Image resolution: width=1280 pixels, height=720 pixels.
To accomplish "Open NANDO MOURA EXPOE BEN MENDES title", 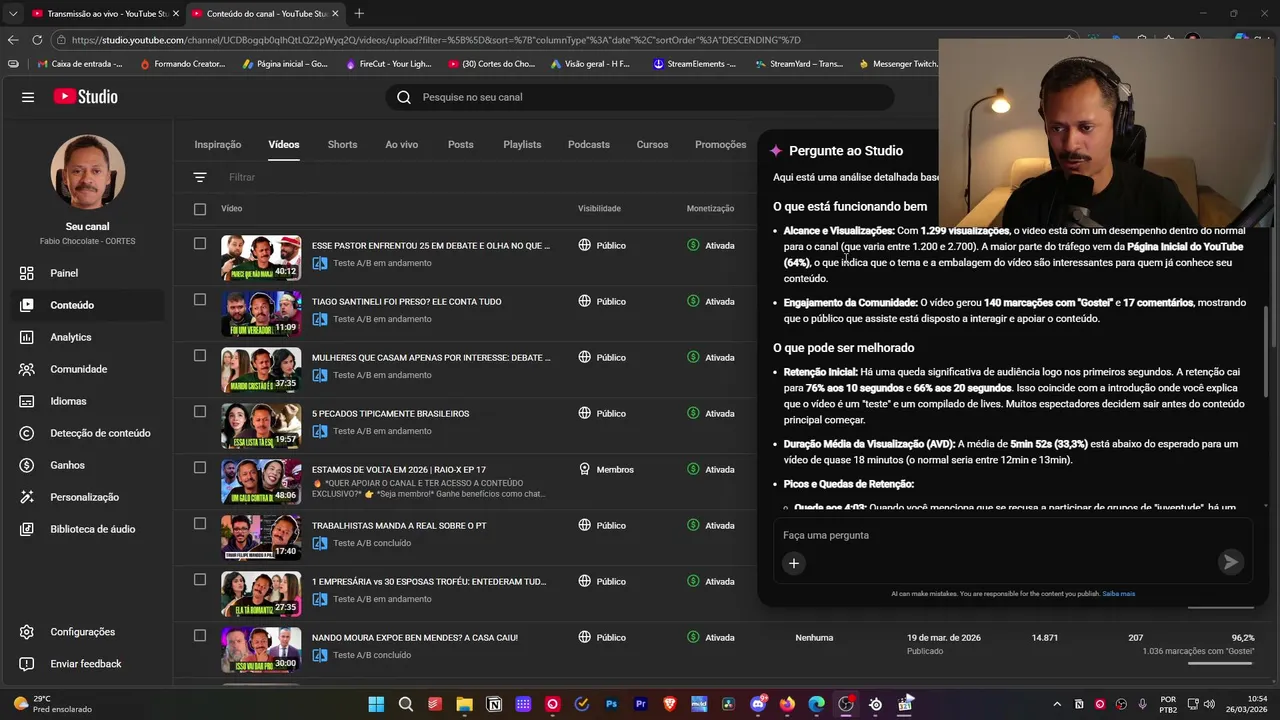I will coord(415,637).
